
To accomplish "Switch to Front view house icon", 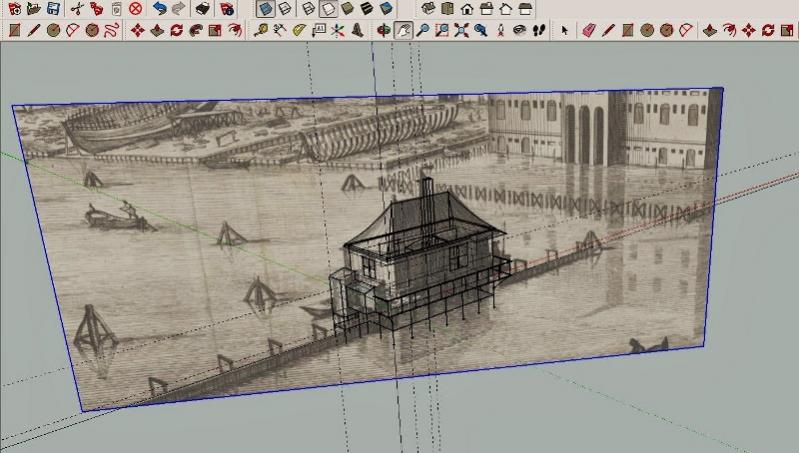I will point(467,8).
